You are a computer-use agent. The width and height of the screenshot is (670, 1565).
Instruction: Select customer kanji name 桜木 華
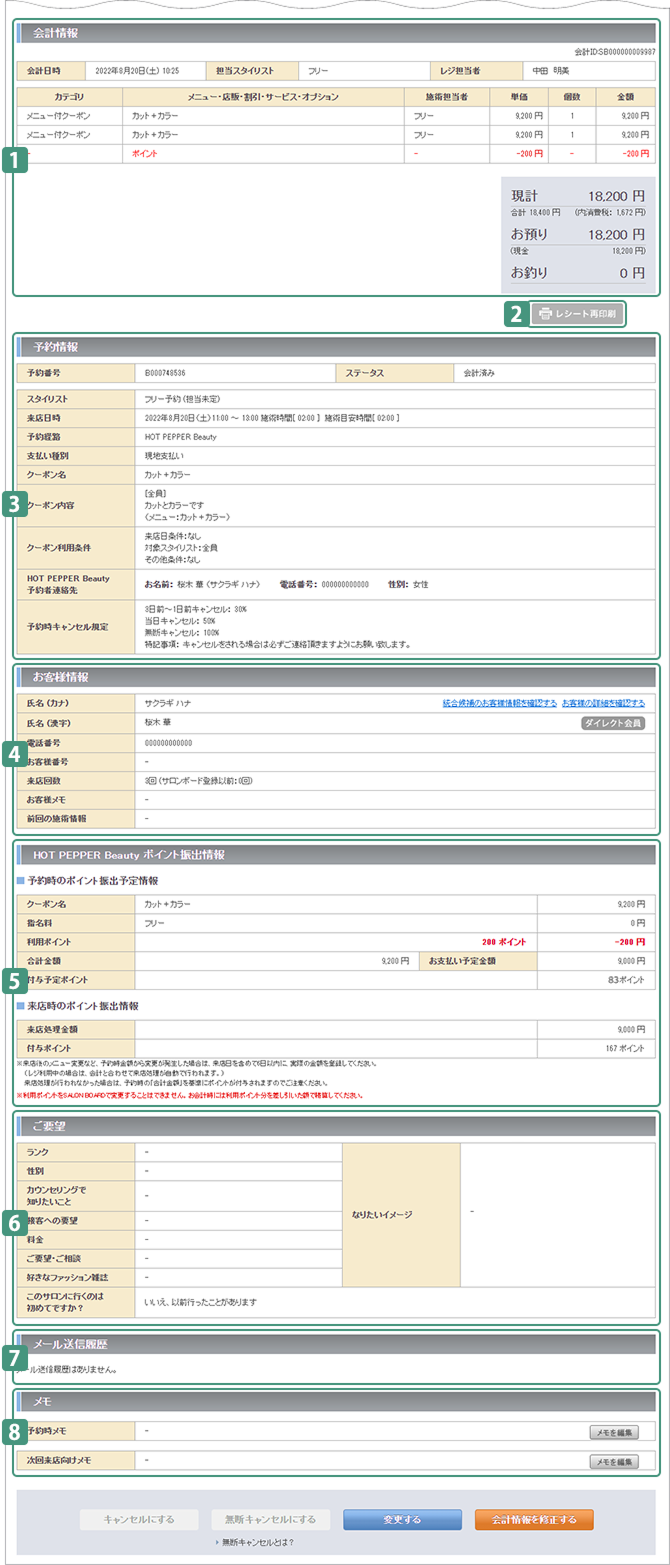(x=158, y=722)
